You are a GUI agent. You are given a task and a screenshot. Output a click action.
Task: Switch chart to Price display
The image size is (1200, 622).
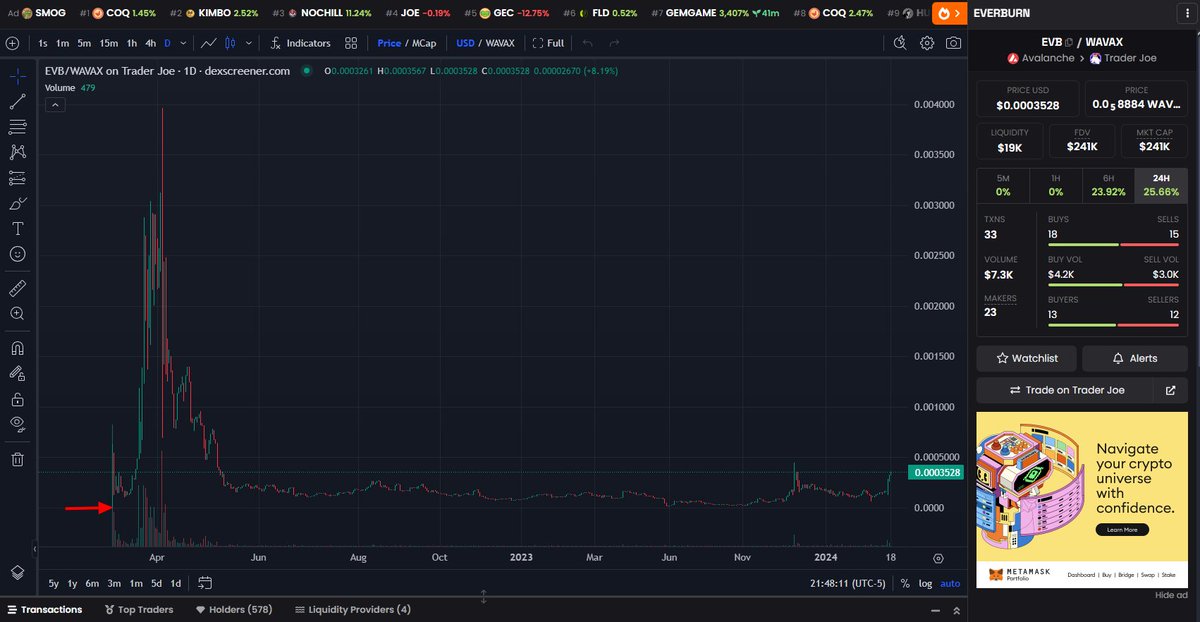click(x=389, y=43)
